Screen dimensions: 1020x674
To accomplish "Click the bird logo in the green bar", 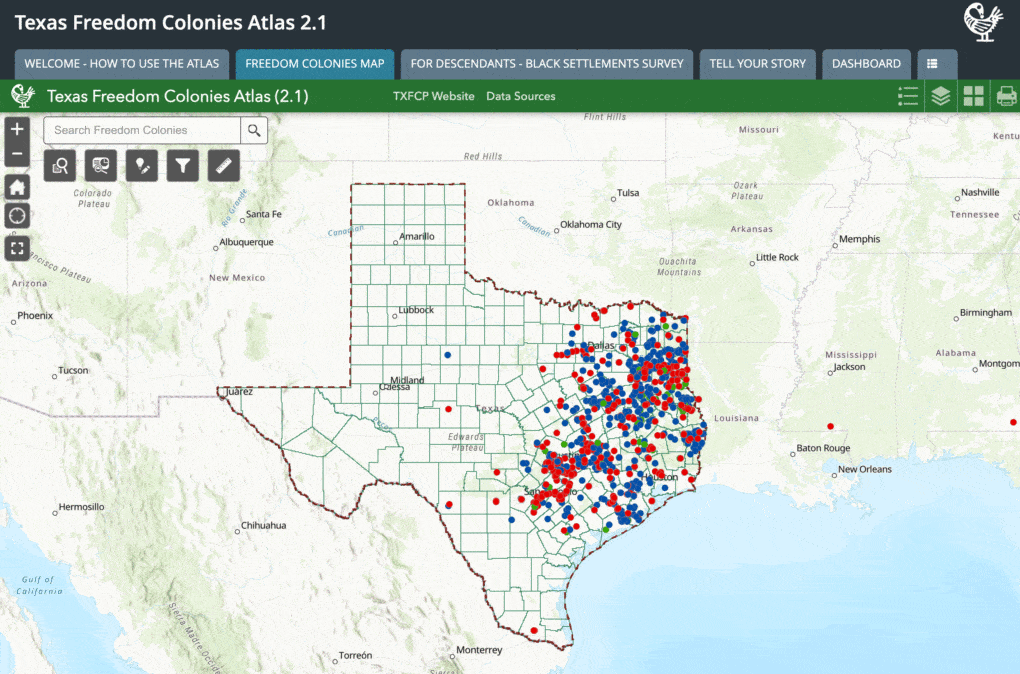I will pos(23,96).
